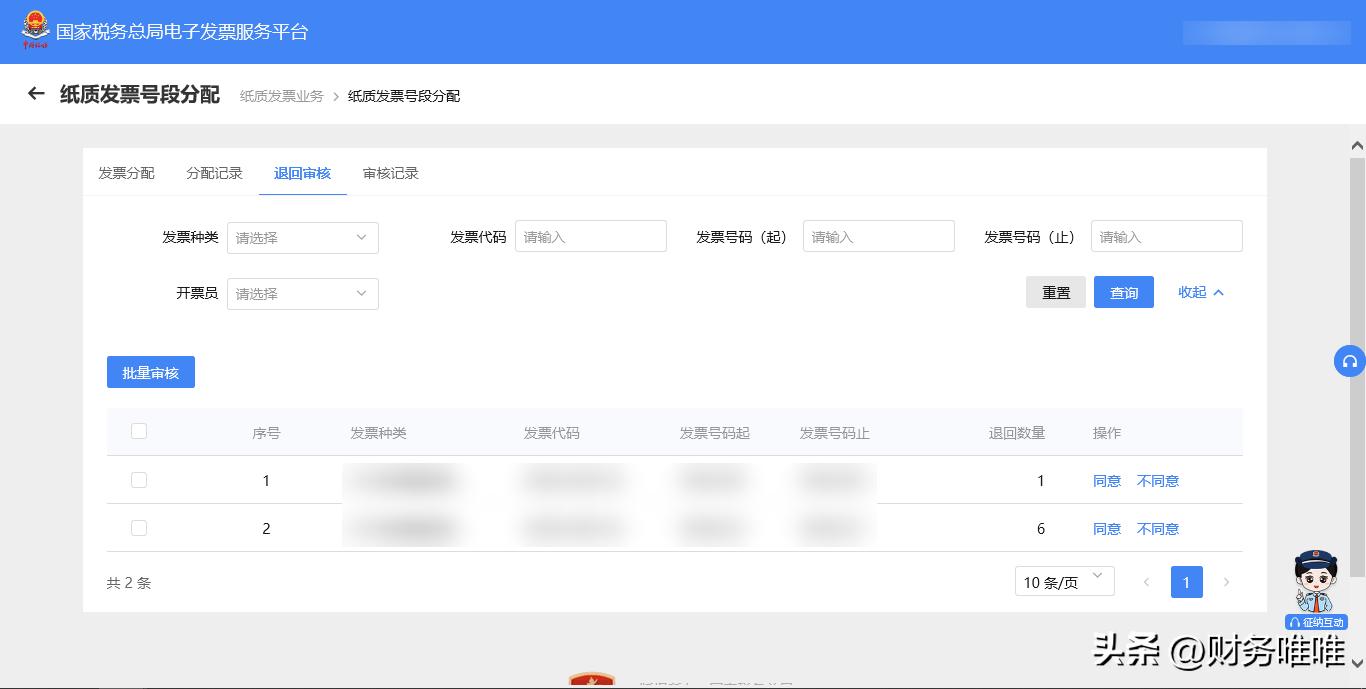Click the back arrow beside 纸质发票号段分配
The image size is (1366, 689).
click(36, 93)
